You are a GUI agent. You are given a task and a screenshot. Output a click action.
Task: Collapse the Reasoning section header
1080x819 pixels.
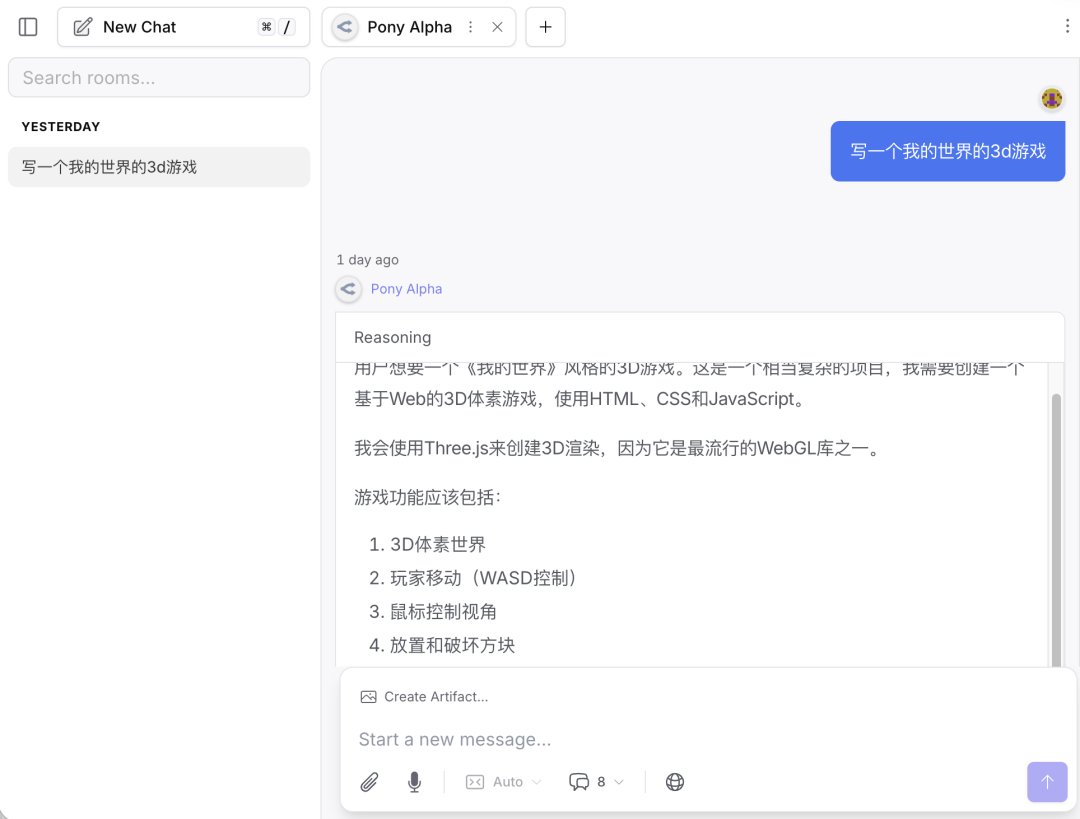click(700, 337)
